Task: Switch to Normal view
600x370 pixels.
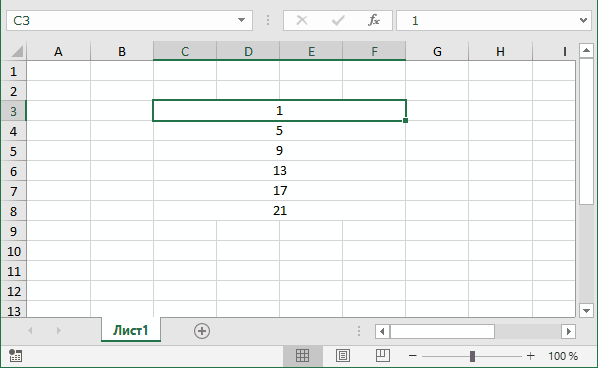Action: coord(302,356)
